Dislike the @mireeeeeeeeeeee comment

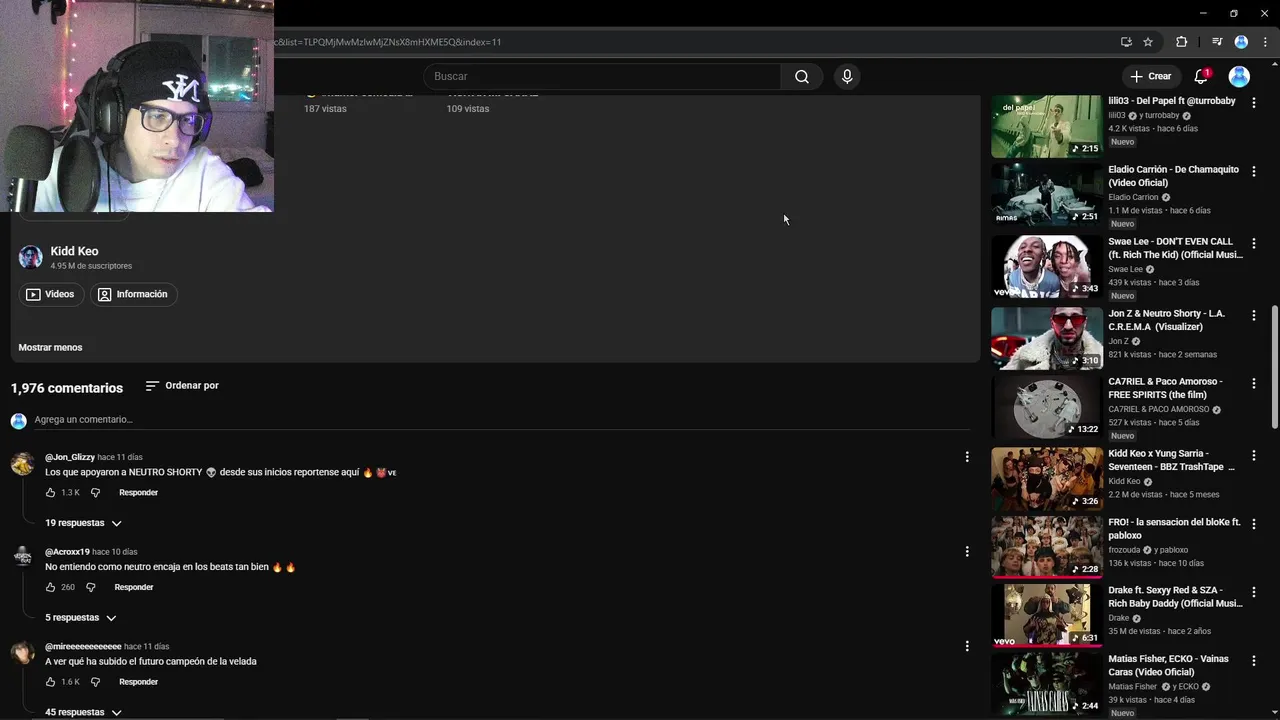pyautogui.click(x=96, y=682)
